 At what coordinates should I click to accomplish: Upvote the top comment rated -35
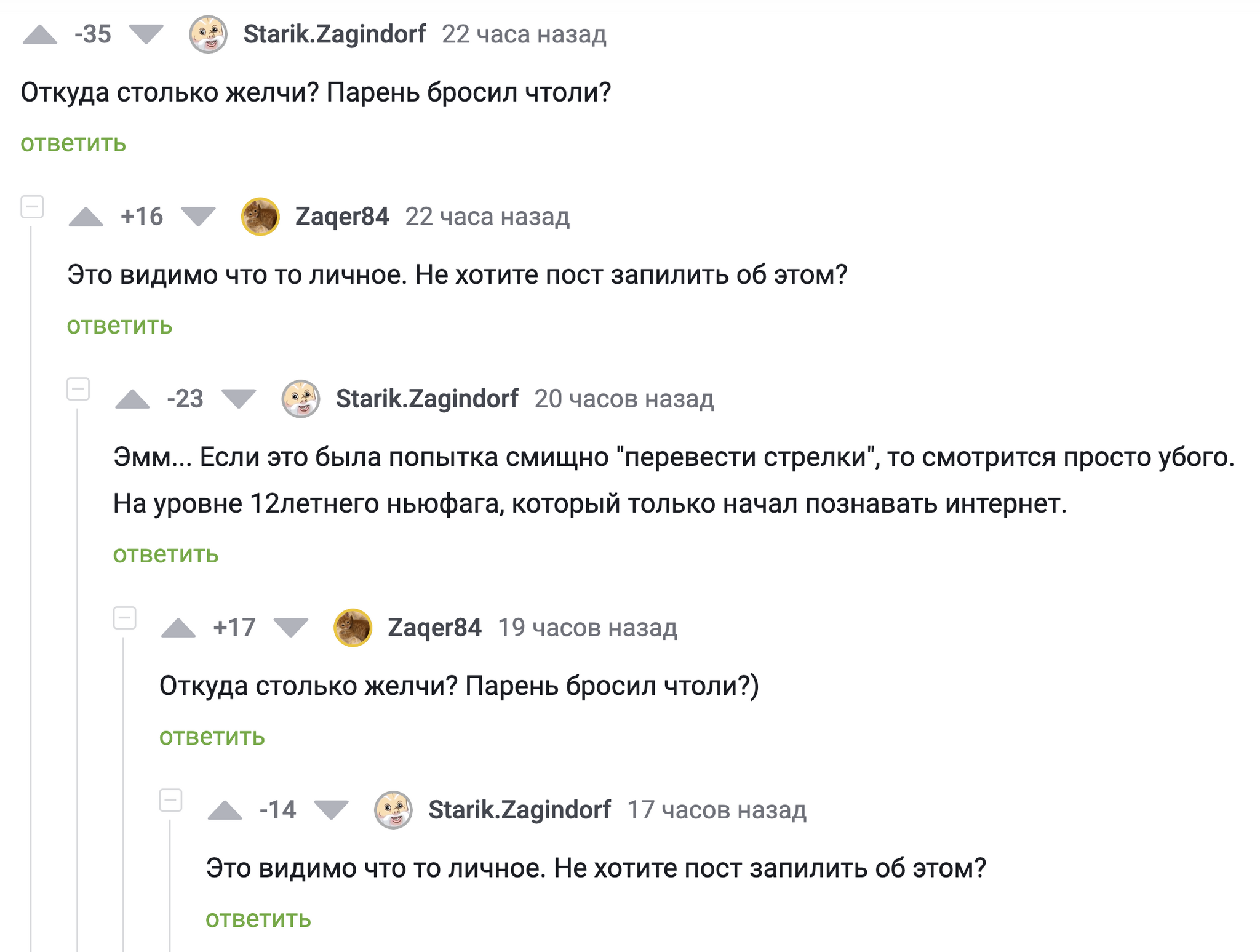40,34
